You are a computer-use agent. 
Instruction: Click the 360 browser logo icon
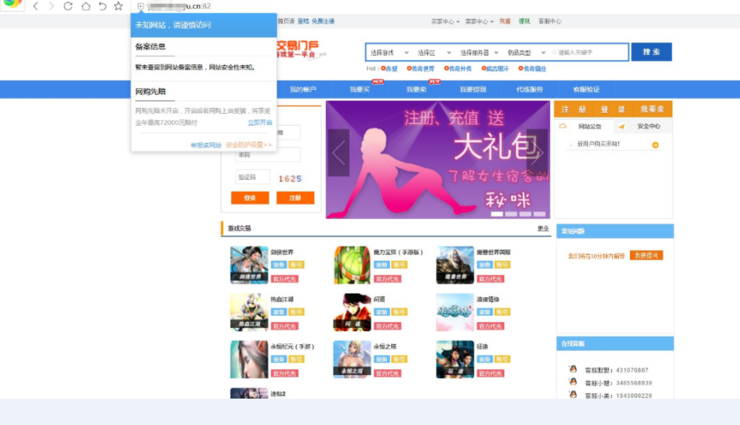tap(11, 7)
